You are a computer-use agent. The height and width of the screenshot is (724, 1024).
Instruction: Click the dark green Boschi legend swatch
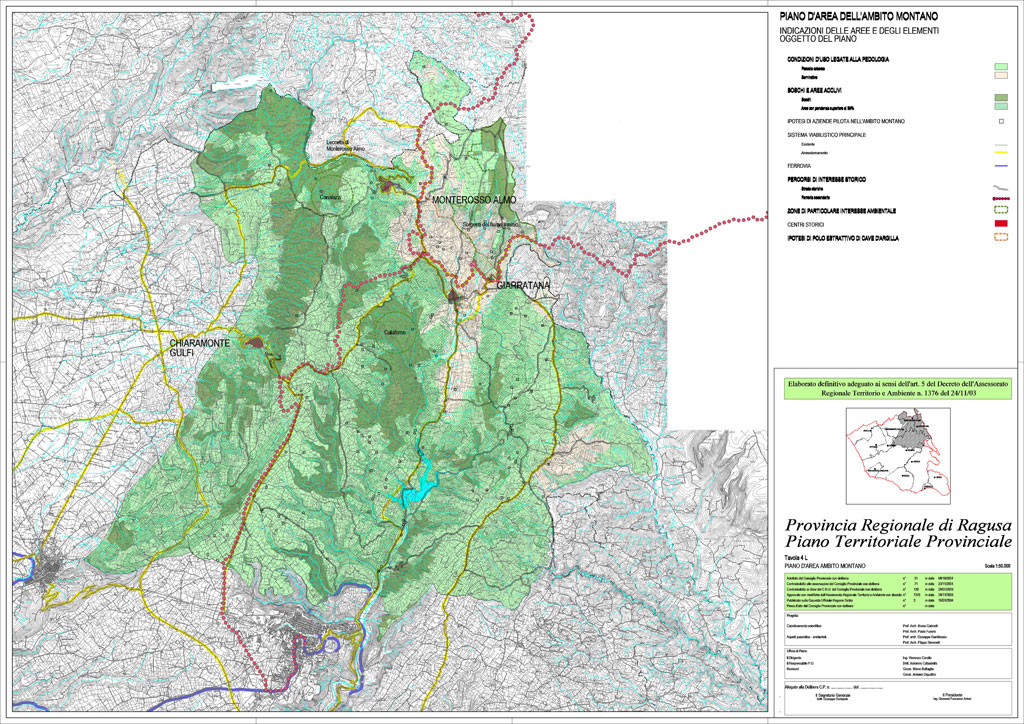tap(1000, 97)
